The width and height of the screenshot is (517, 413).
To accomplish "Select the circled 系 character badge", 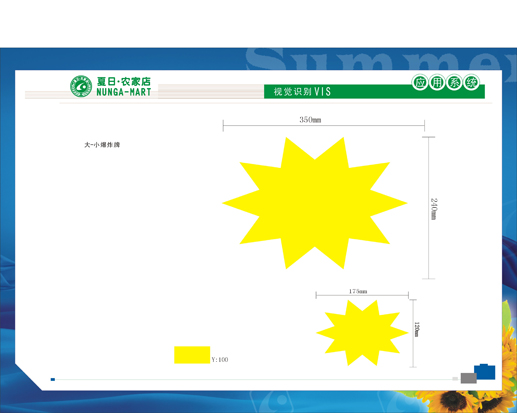I will click(x=454, y=83).
